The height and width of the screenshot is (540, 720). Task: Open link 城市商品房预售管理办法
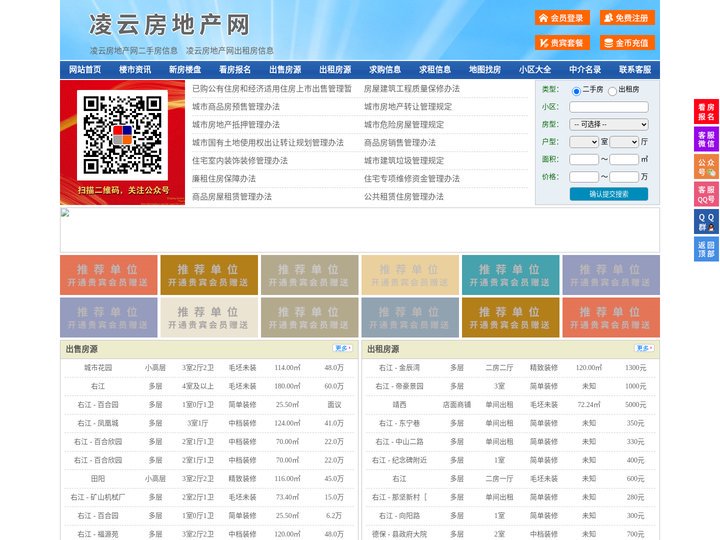236,107
